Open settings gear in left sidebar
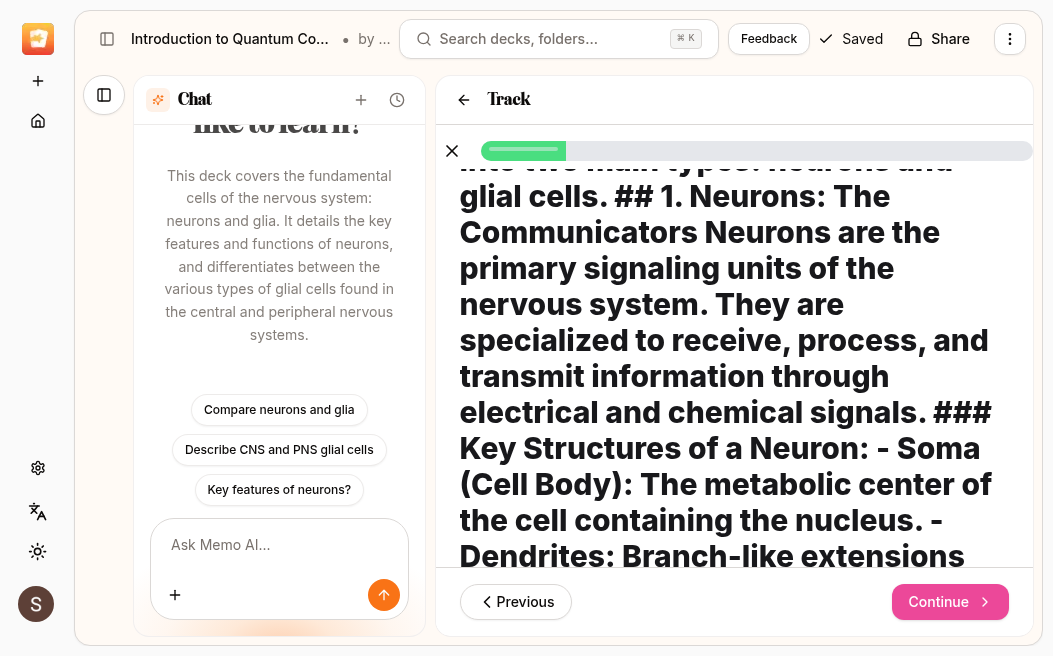Screen dimensions: 1053x656 [x=38, y=468]
